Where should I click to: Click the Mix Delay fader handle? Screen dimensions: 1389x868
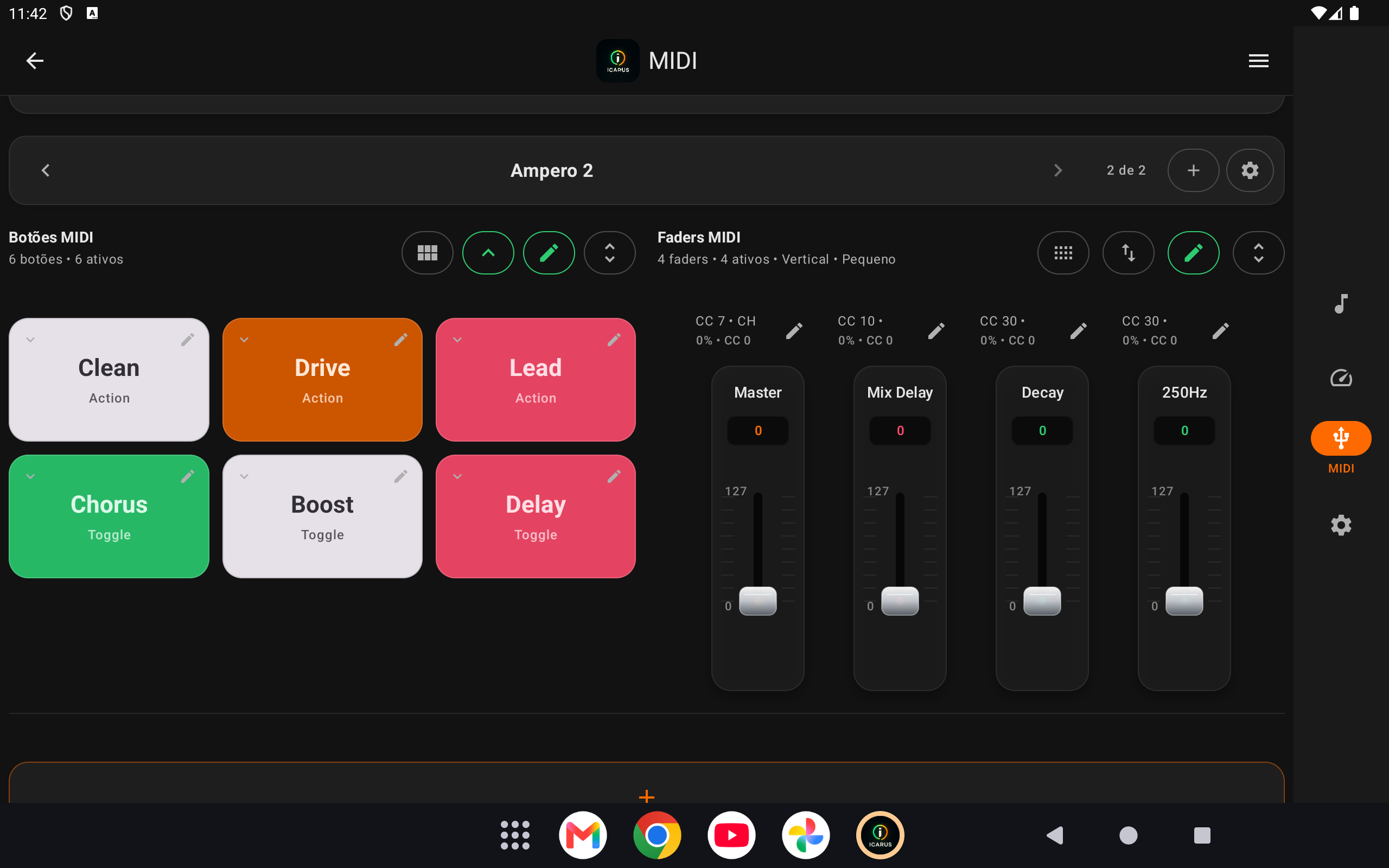[x=900, y=601]
